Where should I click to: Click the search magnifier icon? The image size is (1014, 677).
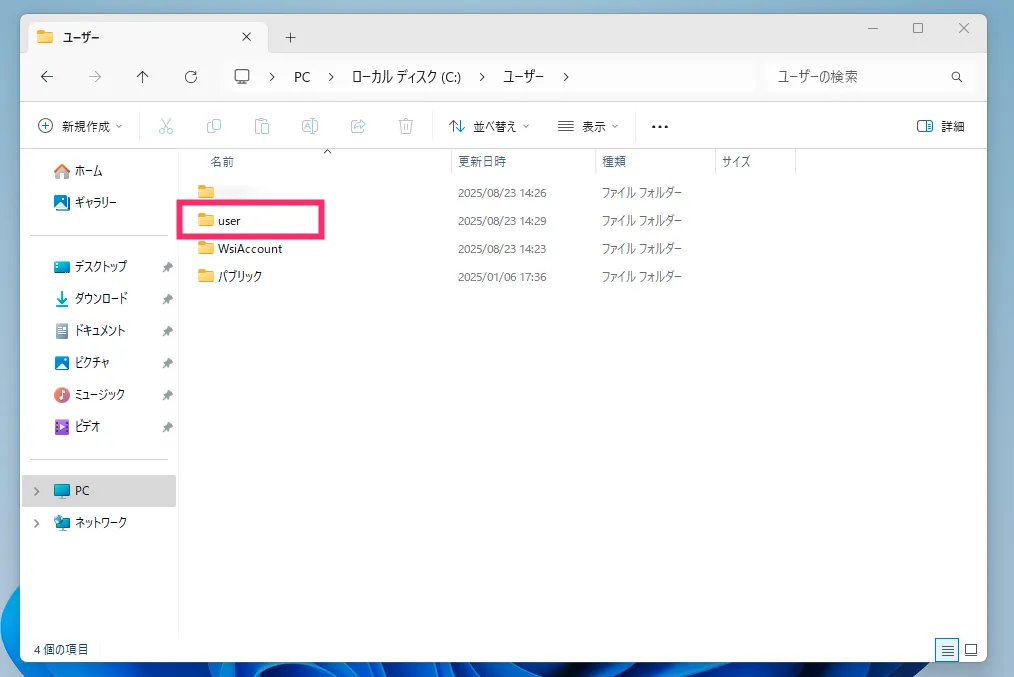956,77
